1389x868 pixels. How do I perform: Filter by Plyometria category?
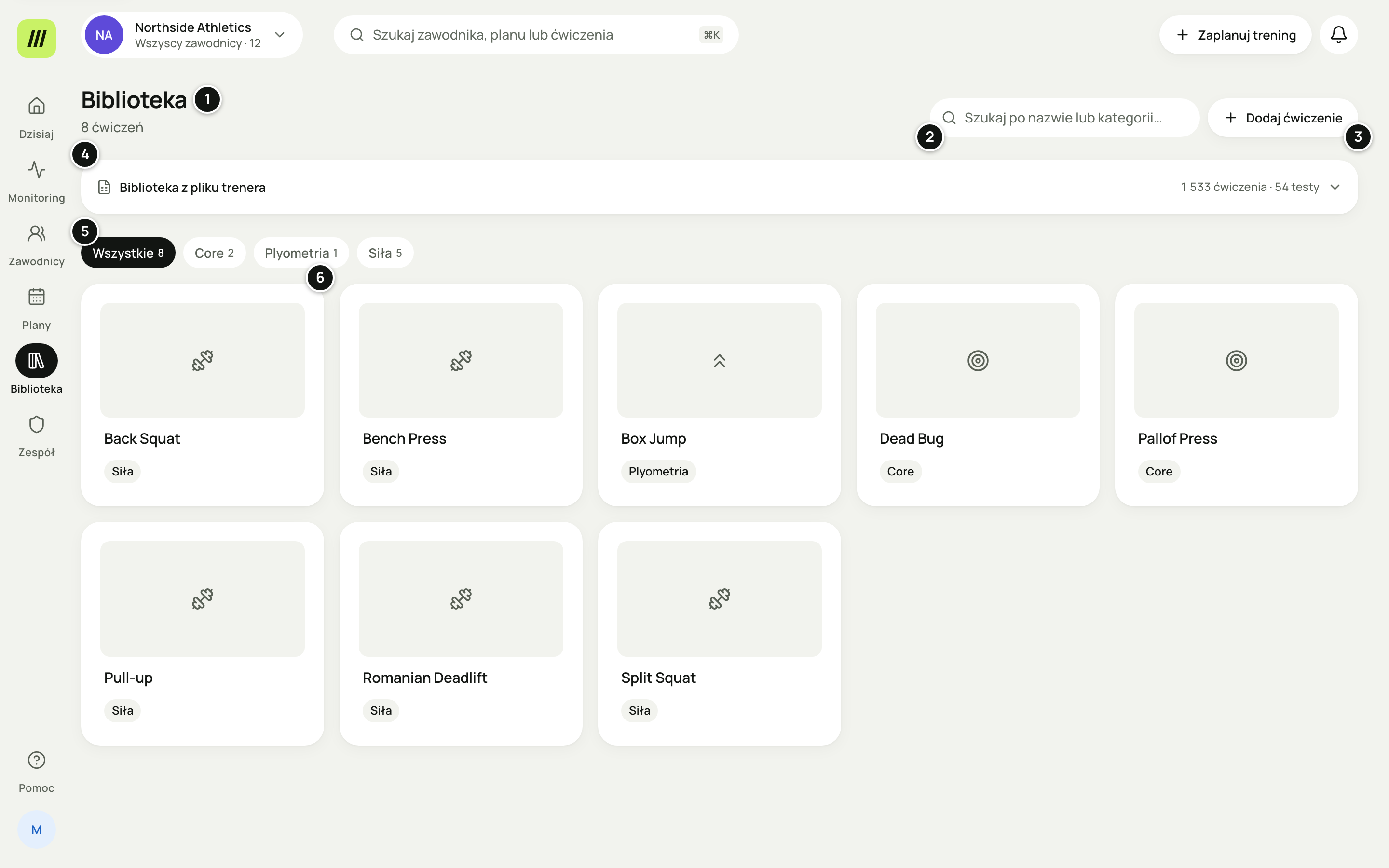[x=301, y=253]
